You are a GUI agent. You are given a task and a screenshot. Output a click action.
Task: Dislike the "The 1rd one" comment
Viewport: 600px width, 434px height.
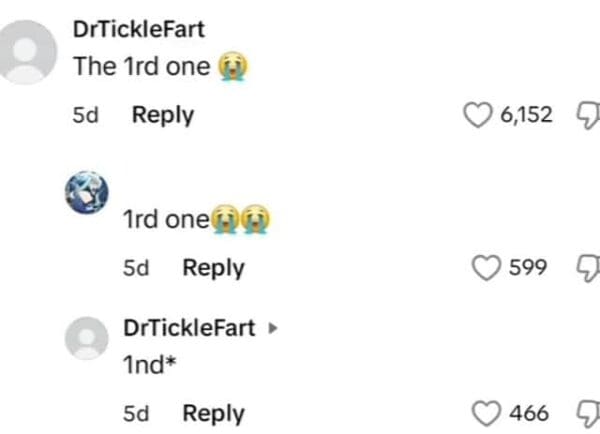(585, 115)
